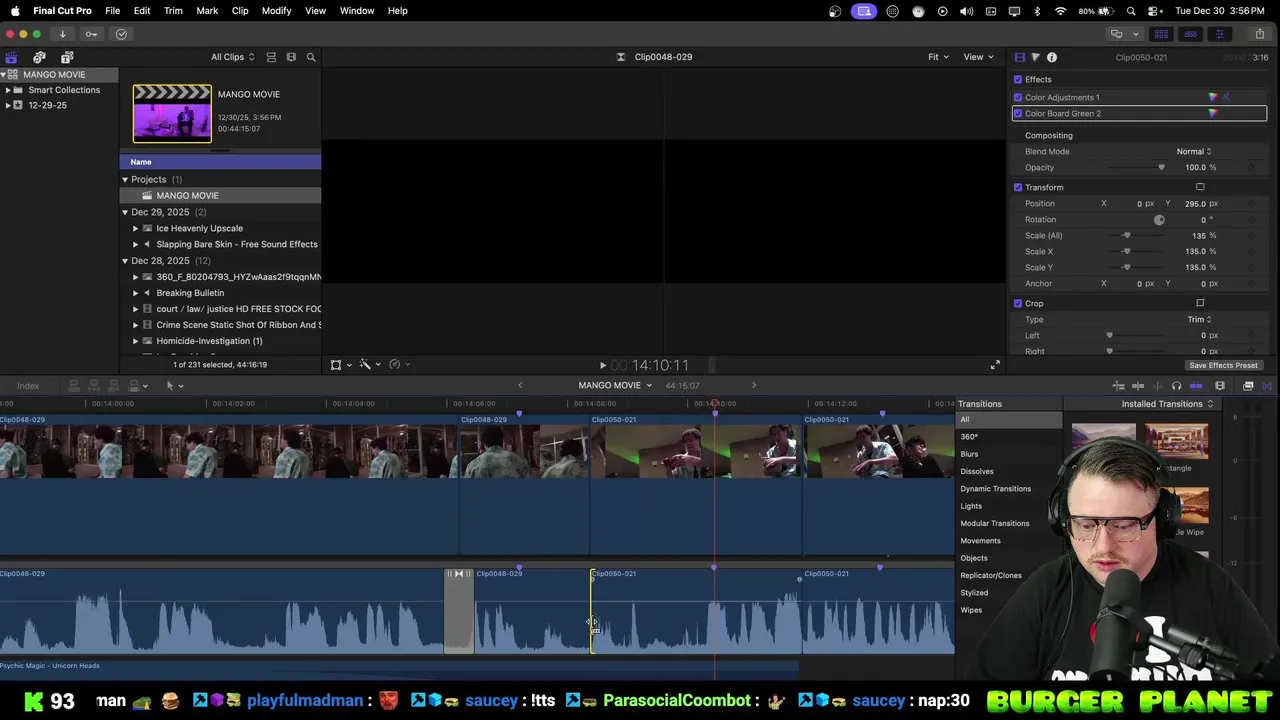Uncheck the Transform checkbox
1280x720 pixels.
1018,187
